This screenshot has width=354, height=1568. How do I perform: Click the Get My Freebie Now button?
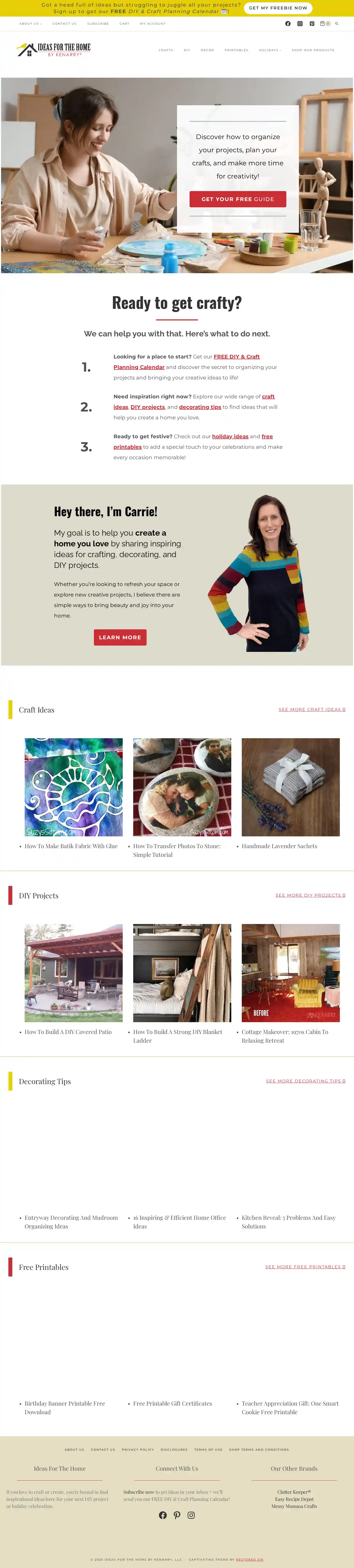(x=278, y=8)
